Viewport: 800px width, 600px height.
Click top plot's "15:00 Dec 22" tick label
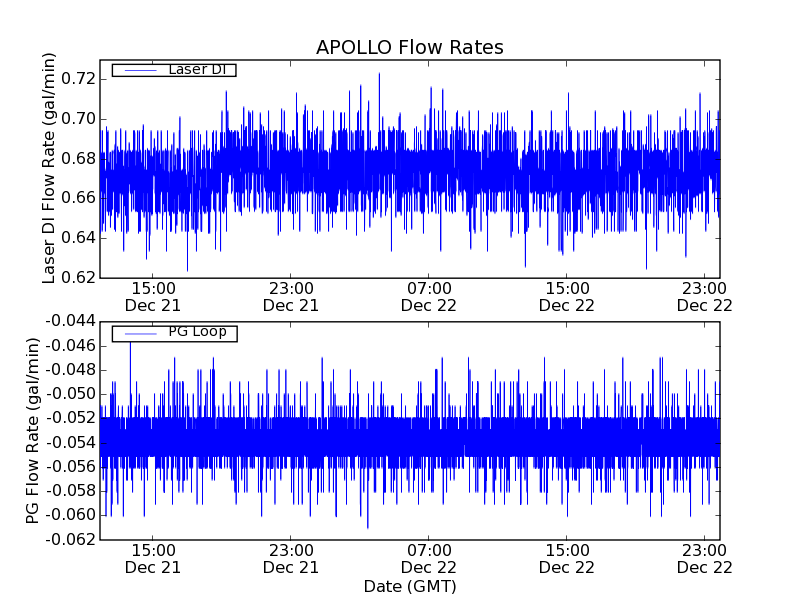click(x=567, y=296)
